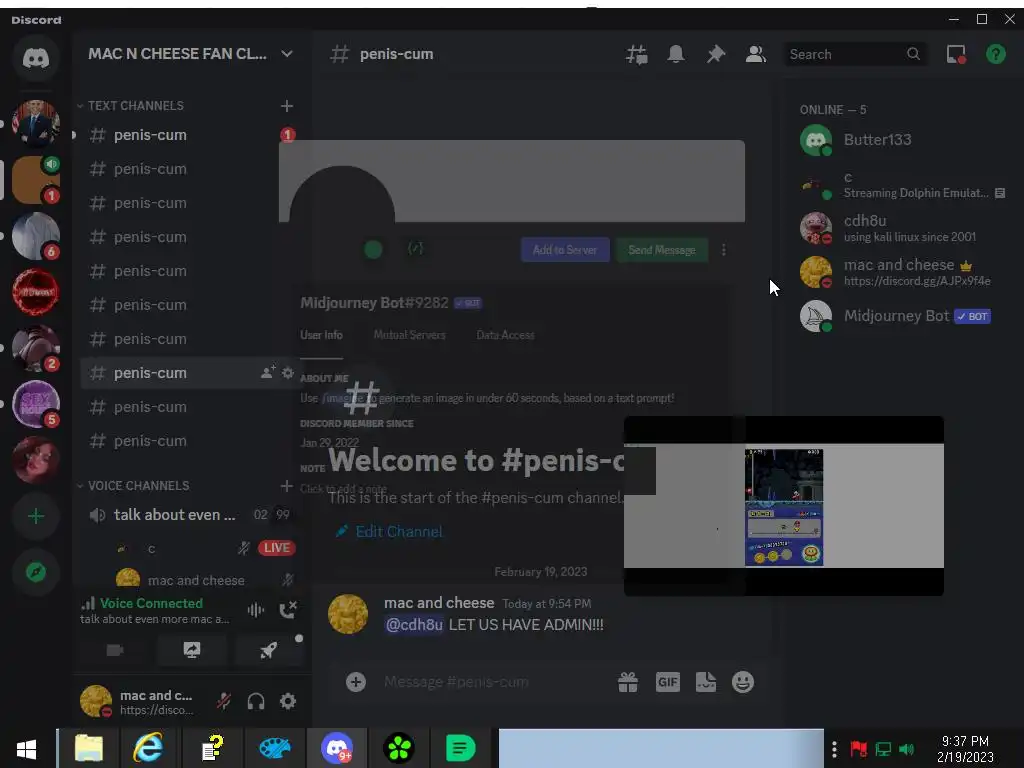Click Edit Channel link

[x=389, y=532]
